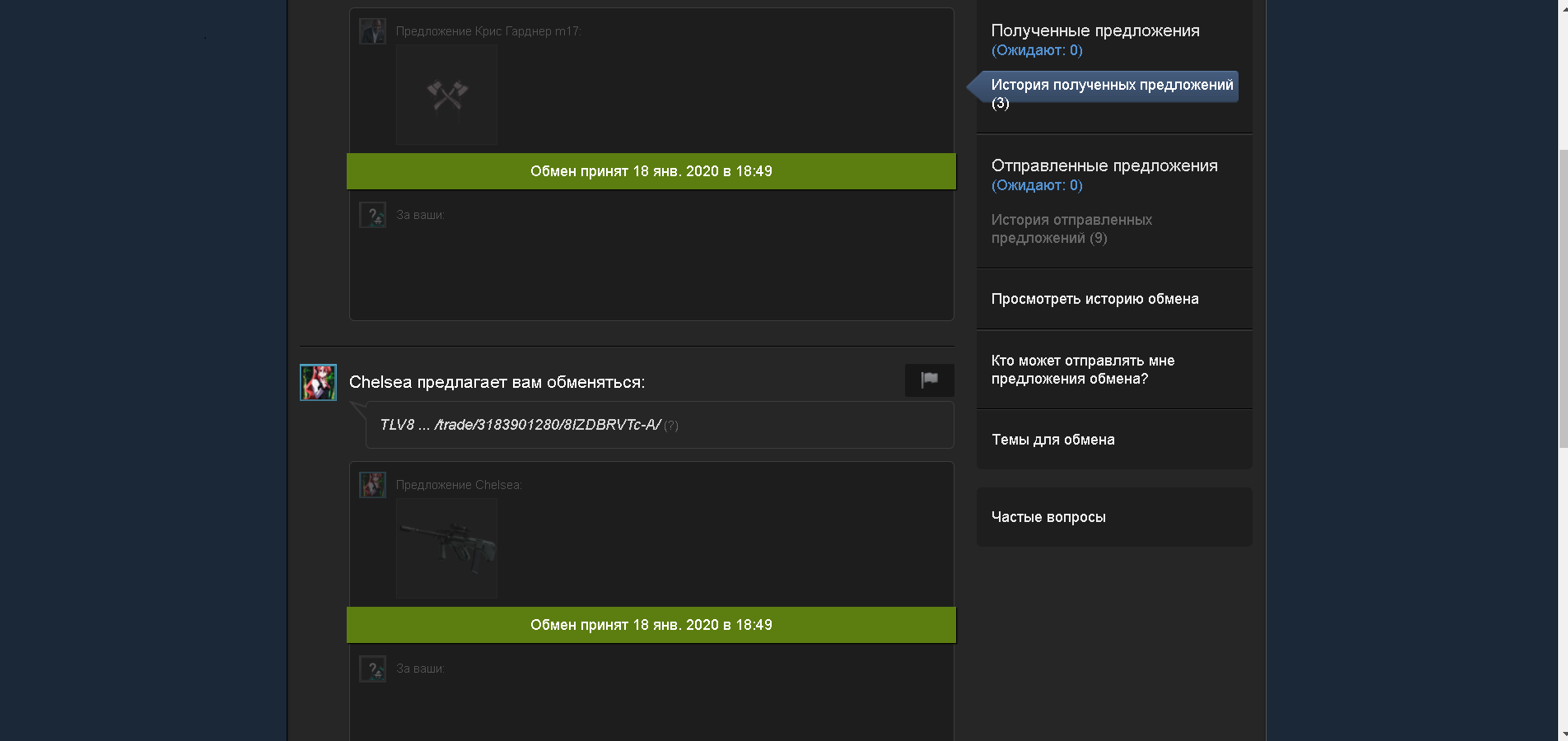The width and height of the screenshot is (1568, 741).
Task: Click the small Chelsea avatar in offer box
Action: (372, 484)
